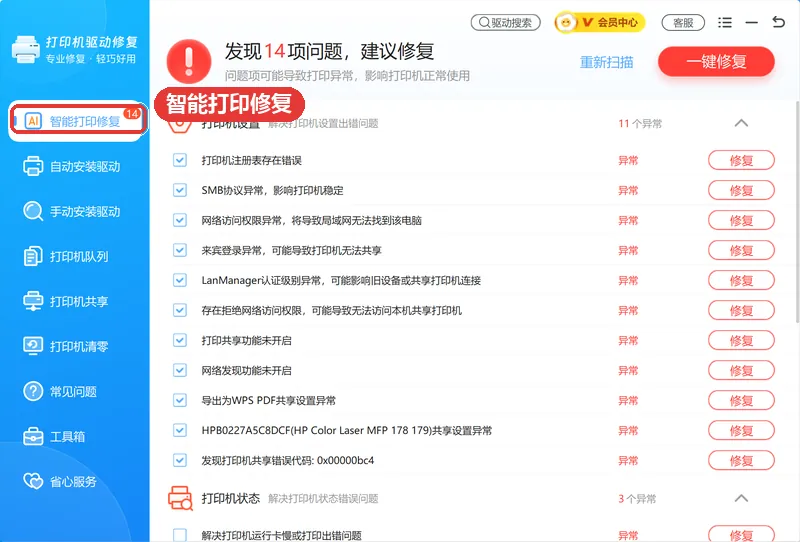The width and height of the screenshot is (800, 542).
Task: Click 修复 for 网络发现功能未开启
Action: [741, 370]
